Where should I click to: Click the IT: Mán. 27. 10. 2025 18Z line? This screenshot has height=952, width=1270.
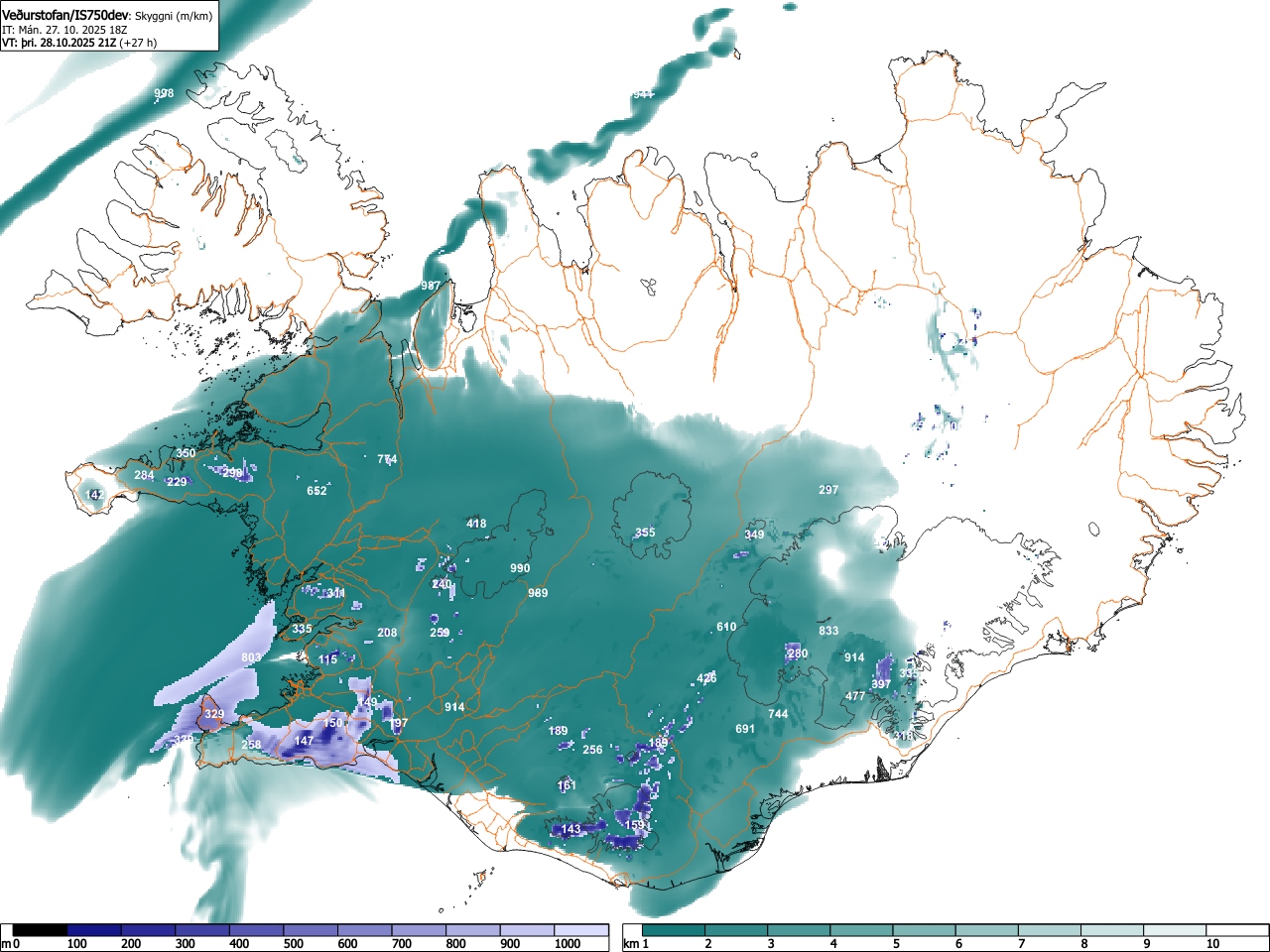(63, 30)
